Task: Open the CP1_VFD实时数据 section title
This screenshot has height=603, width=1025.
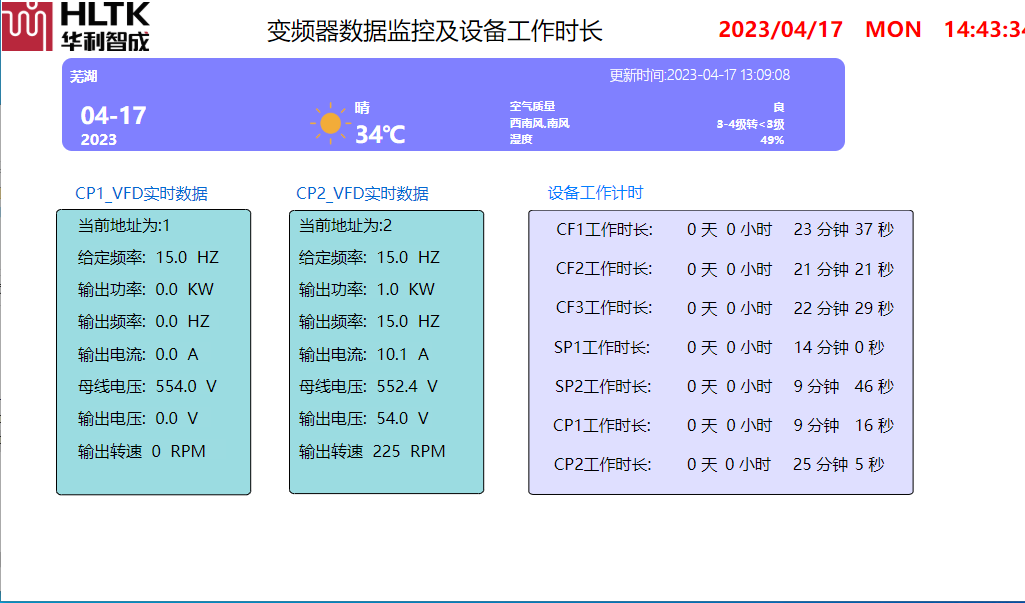Action: point(141,194)
